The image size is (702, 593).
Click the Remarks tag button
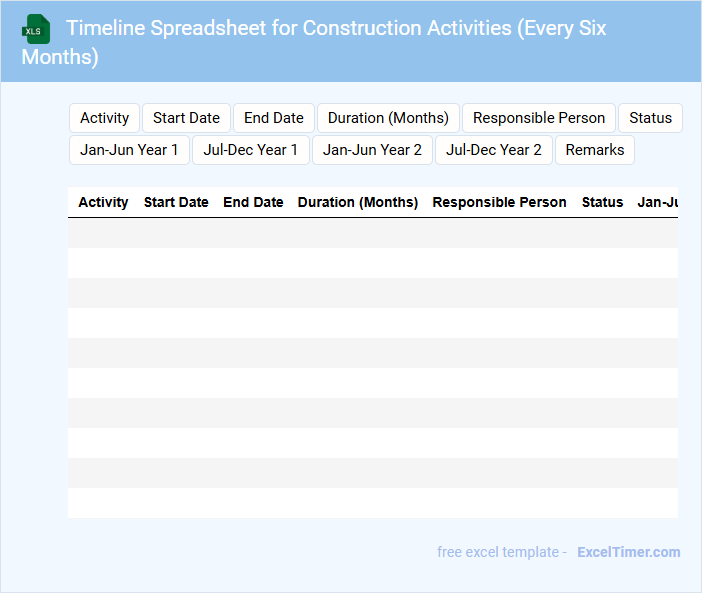click(595, 150)
